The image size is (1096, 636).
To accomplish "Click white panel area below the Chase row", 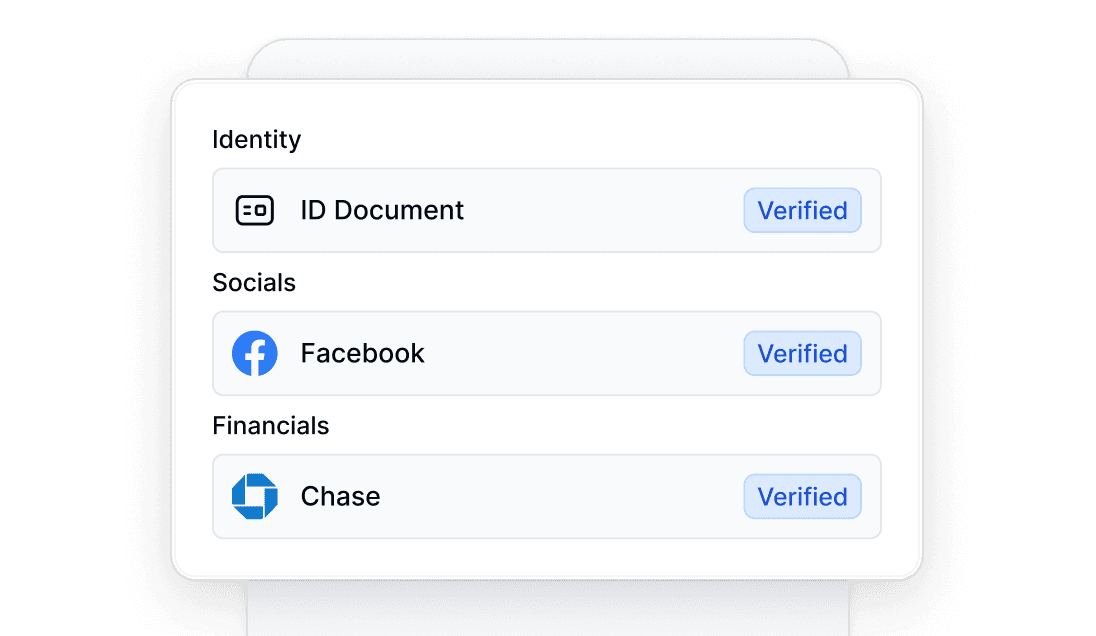I will tap(546, 558).
